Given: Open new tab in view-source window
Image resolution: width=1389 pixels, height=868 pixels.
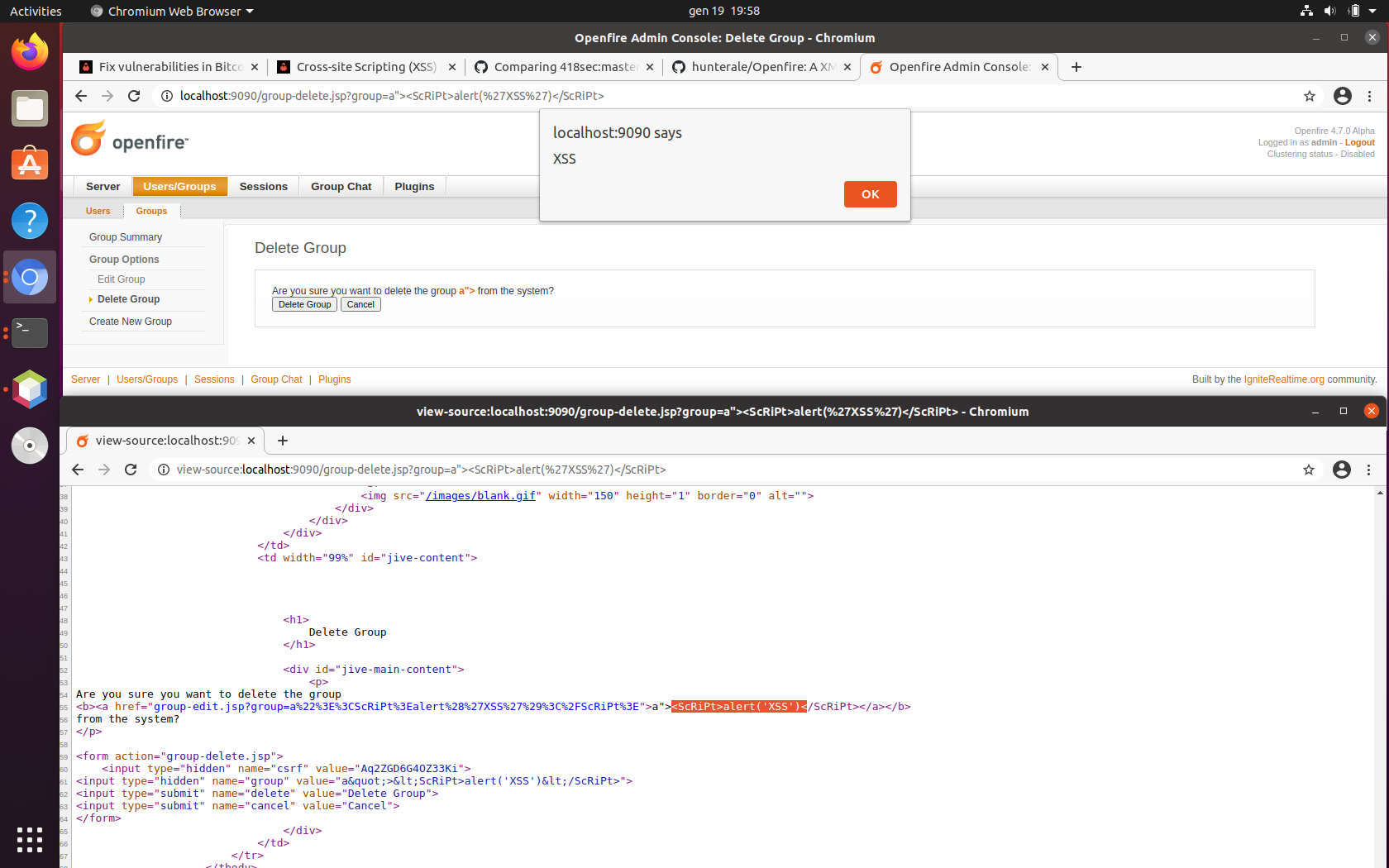Looking at the screenshot, I should click(283, 441).
